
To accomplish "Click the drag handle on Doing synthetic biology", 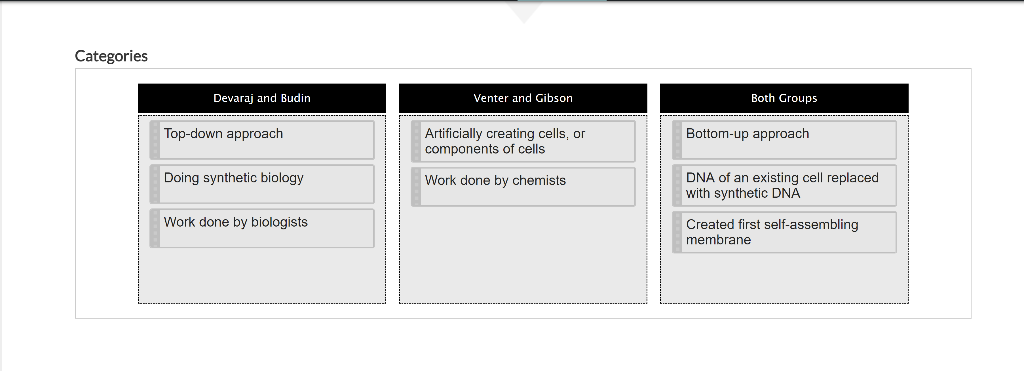I will [x=155, y=184].
